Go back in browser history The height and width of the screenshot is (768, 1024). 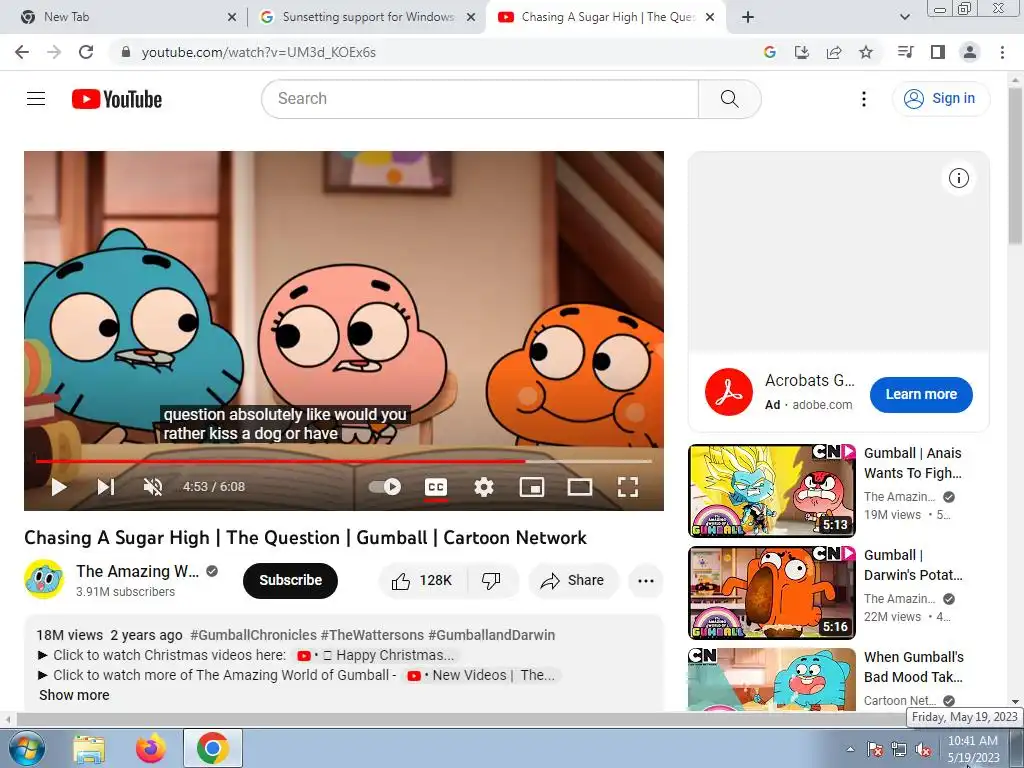[22, 52]
